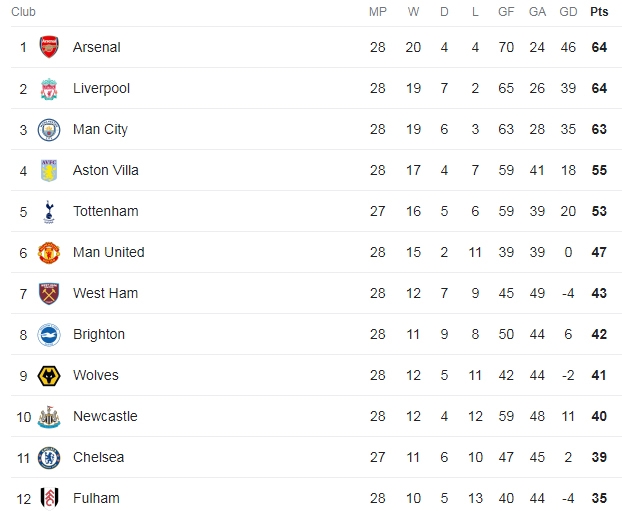Click the Chelsea lion badge
This screenshot has width=622, height=511.
click(x=49, y=458)
